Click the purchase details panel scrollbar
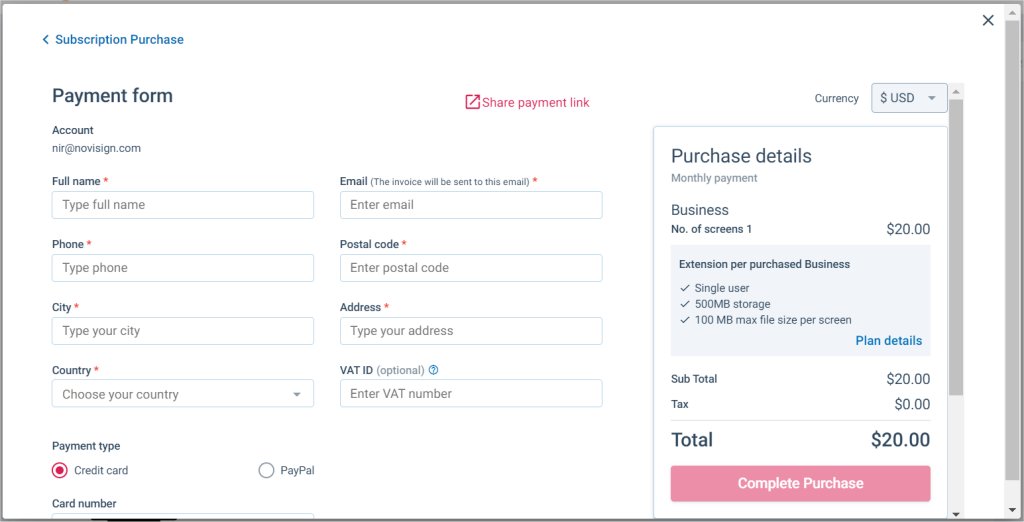 [x=956, y=247]
